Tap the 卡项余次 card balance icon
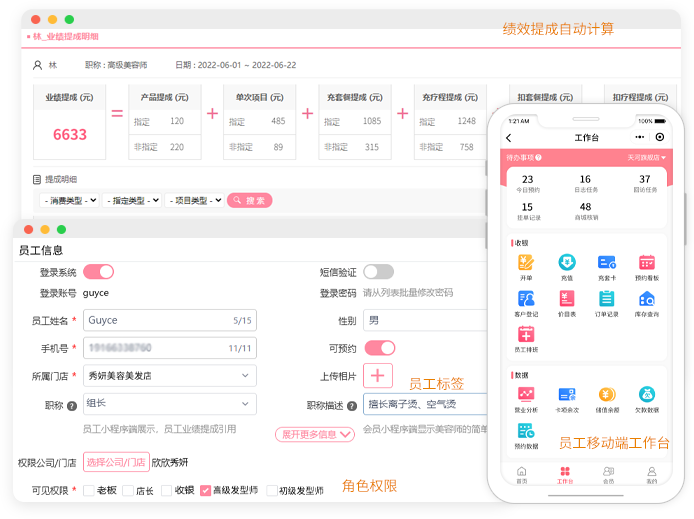 pyautogui.click(x=567, y=394)
